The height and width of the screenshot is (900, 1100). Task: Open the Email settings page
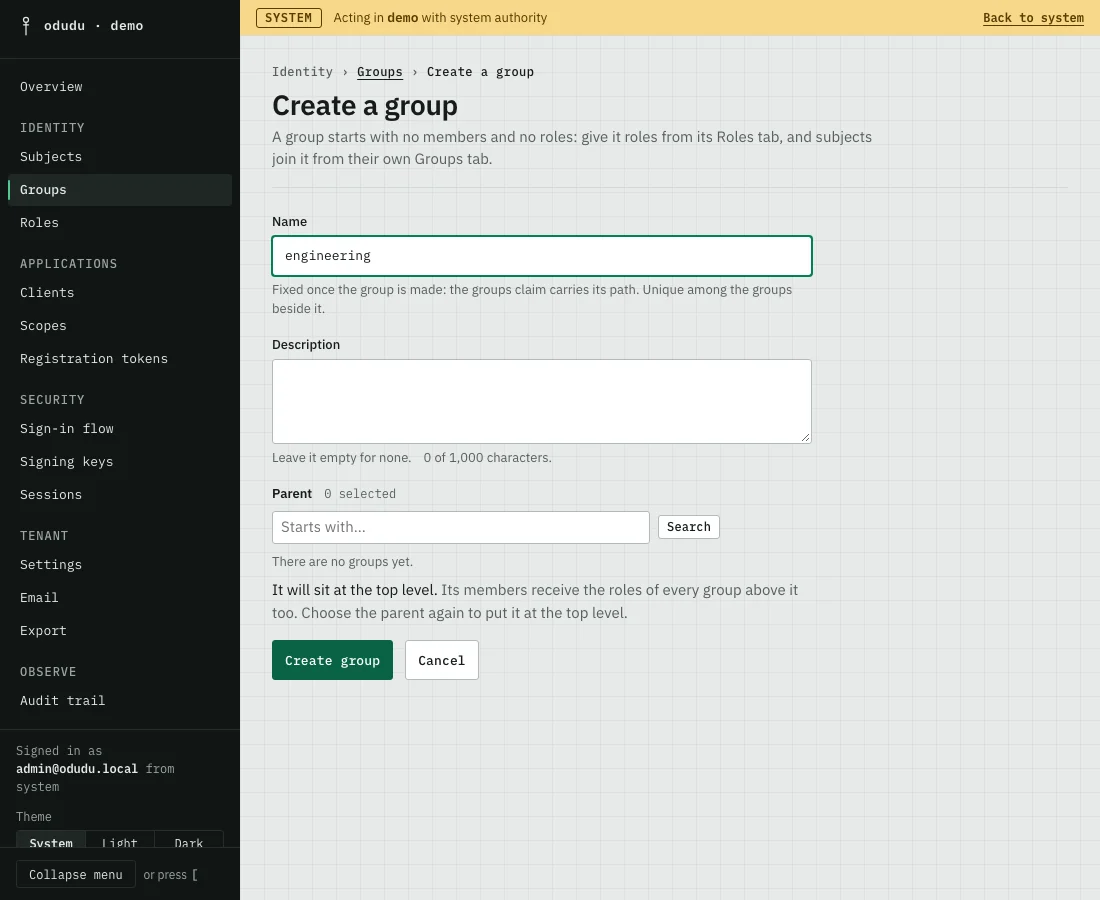pyautogui.click(x=120, y=598)
